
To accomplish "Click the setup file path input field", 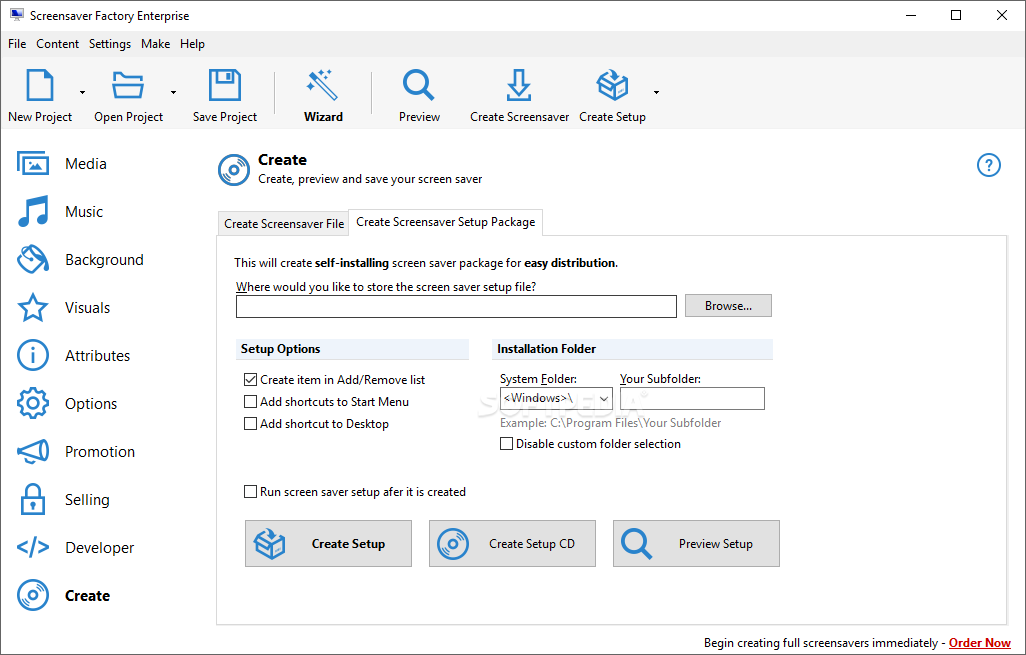I will pos(456,306).
